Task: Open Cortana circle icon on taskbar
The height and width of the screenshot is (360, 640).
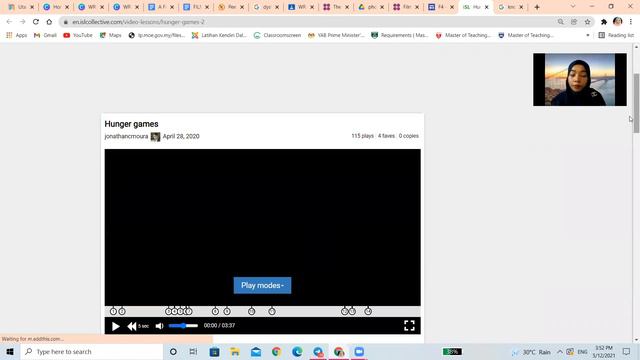Action: point(173,352)
